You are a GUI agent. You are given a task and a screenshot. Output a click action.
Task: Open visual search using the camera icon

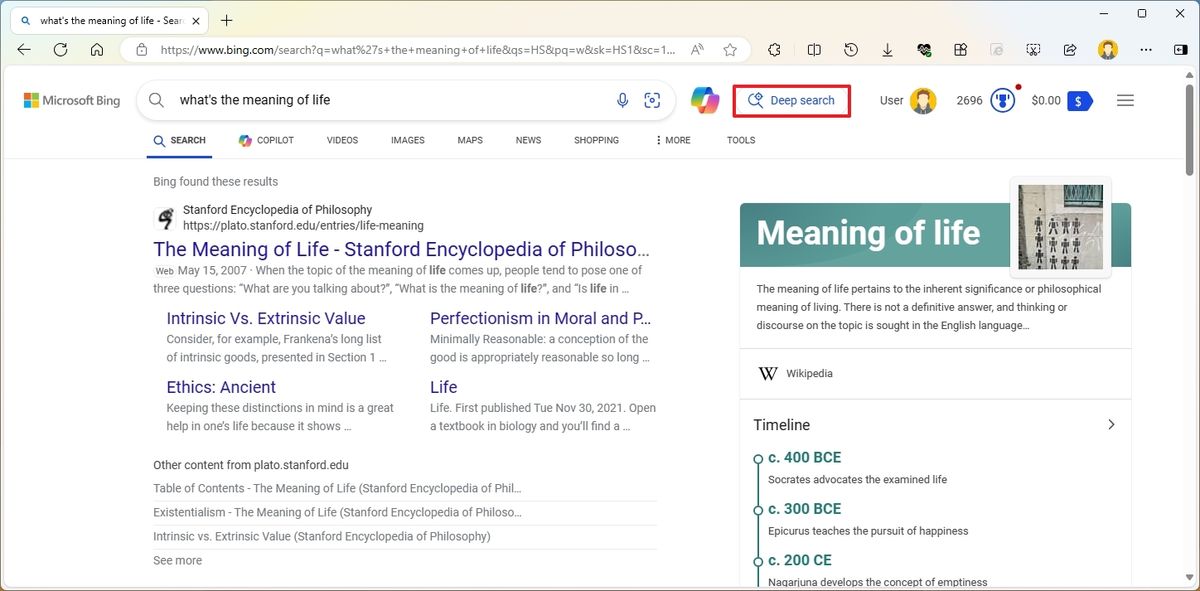[x=653, y=99]
